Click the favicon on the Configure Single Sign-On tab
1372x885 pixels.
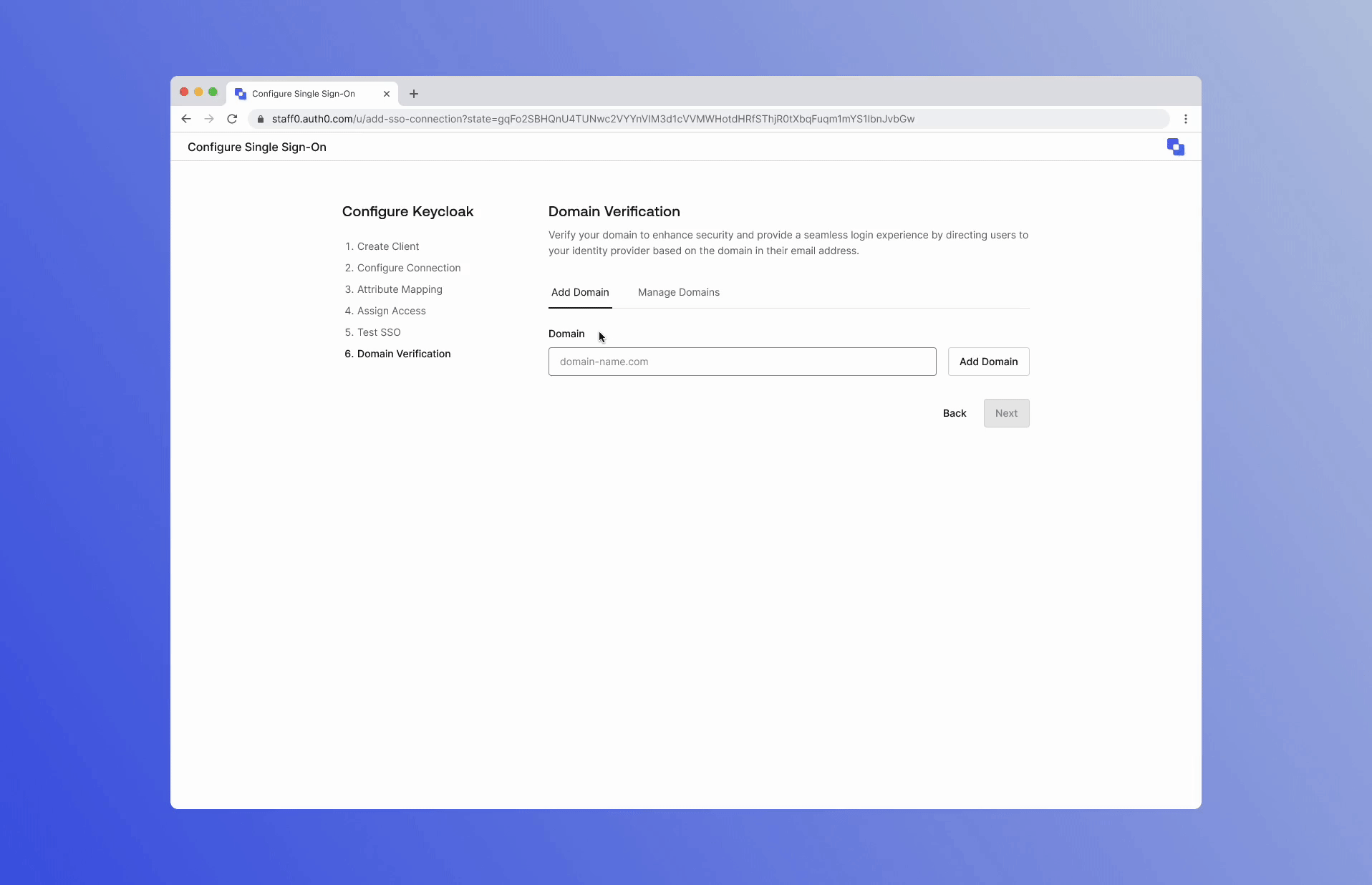(241, 94)
